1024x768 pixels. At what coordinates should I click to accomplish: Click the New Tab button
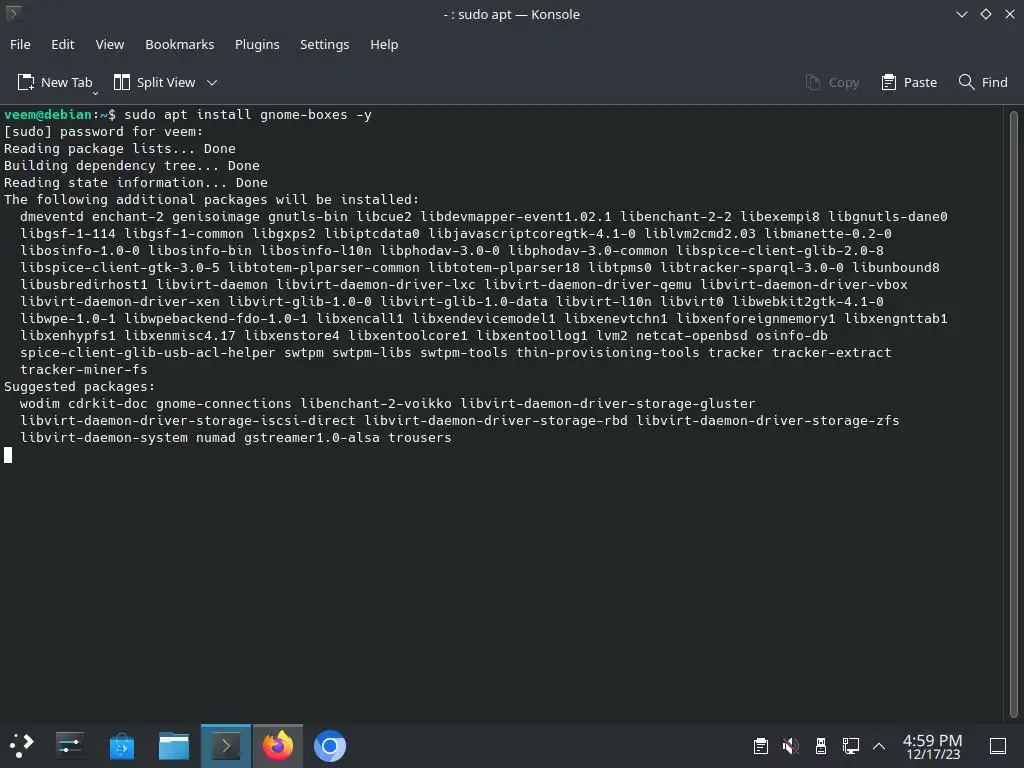pyautogui.click(x=55, y=82)
